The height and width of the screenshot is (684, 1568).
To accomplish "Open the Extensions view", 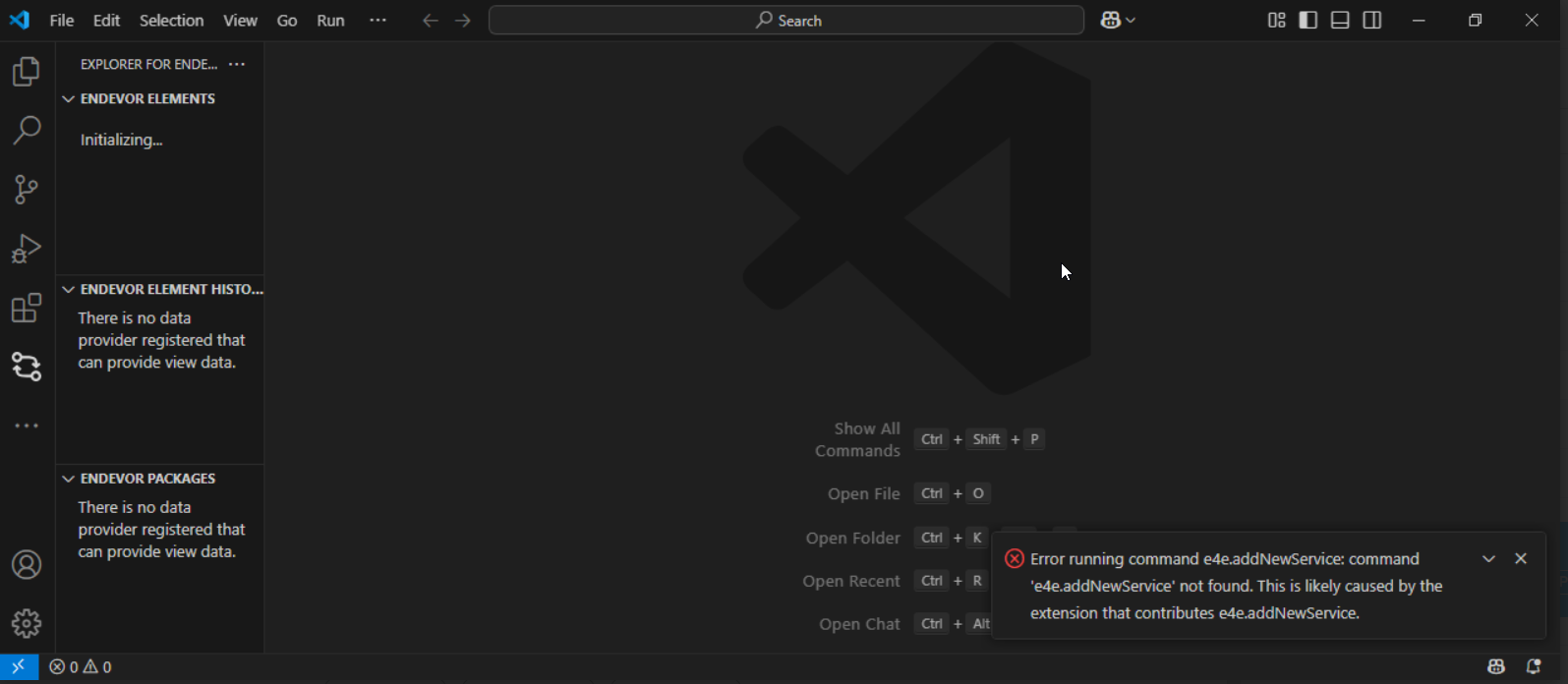I will [x=27, y=308].
